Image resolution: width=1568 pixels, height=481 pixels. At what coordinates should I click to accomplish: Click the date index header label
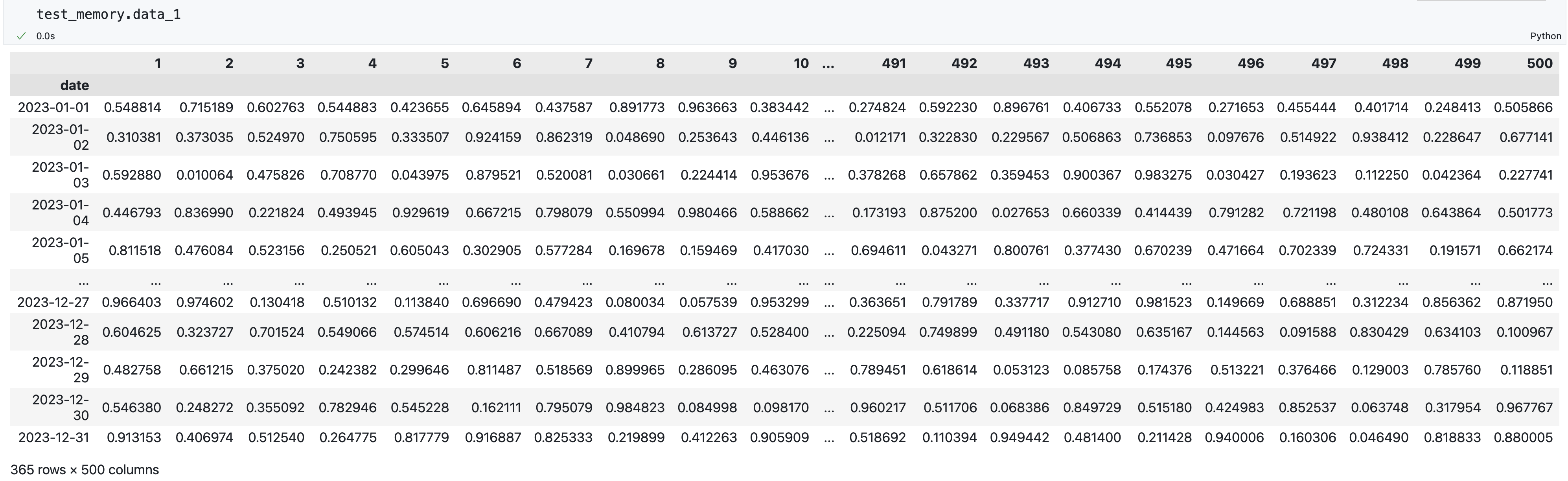tap(74, 85)
